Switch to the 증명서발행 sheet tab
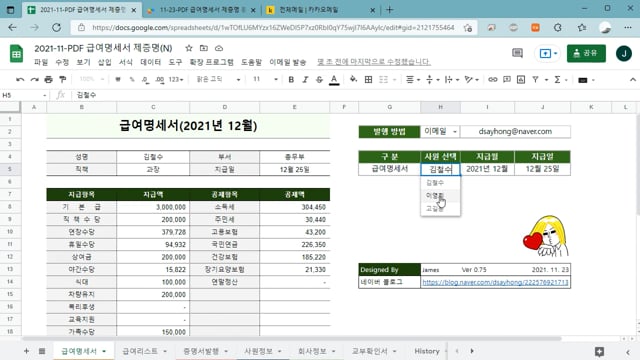The image size is (640, 360). [201, 351]
